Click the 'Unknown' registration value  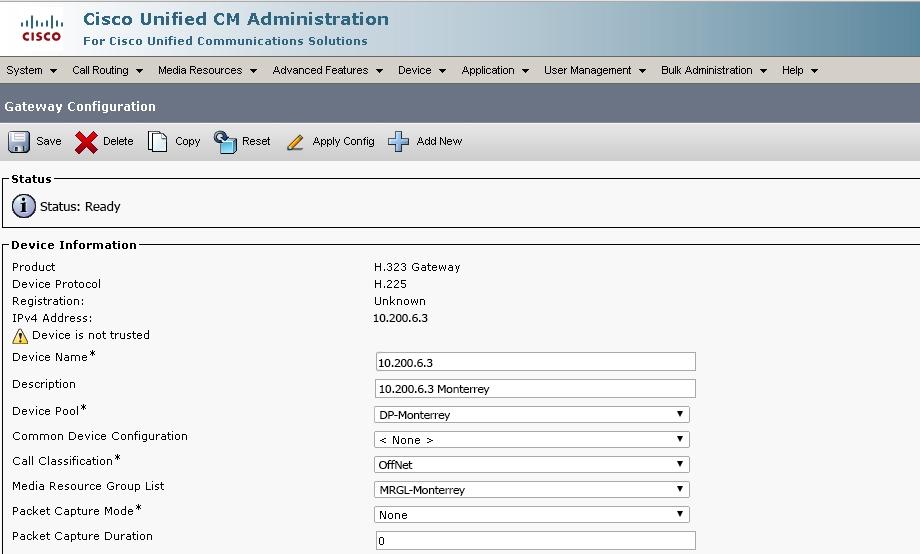pyautogui.click(x=400, y=301)
